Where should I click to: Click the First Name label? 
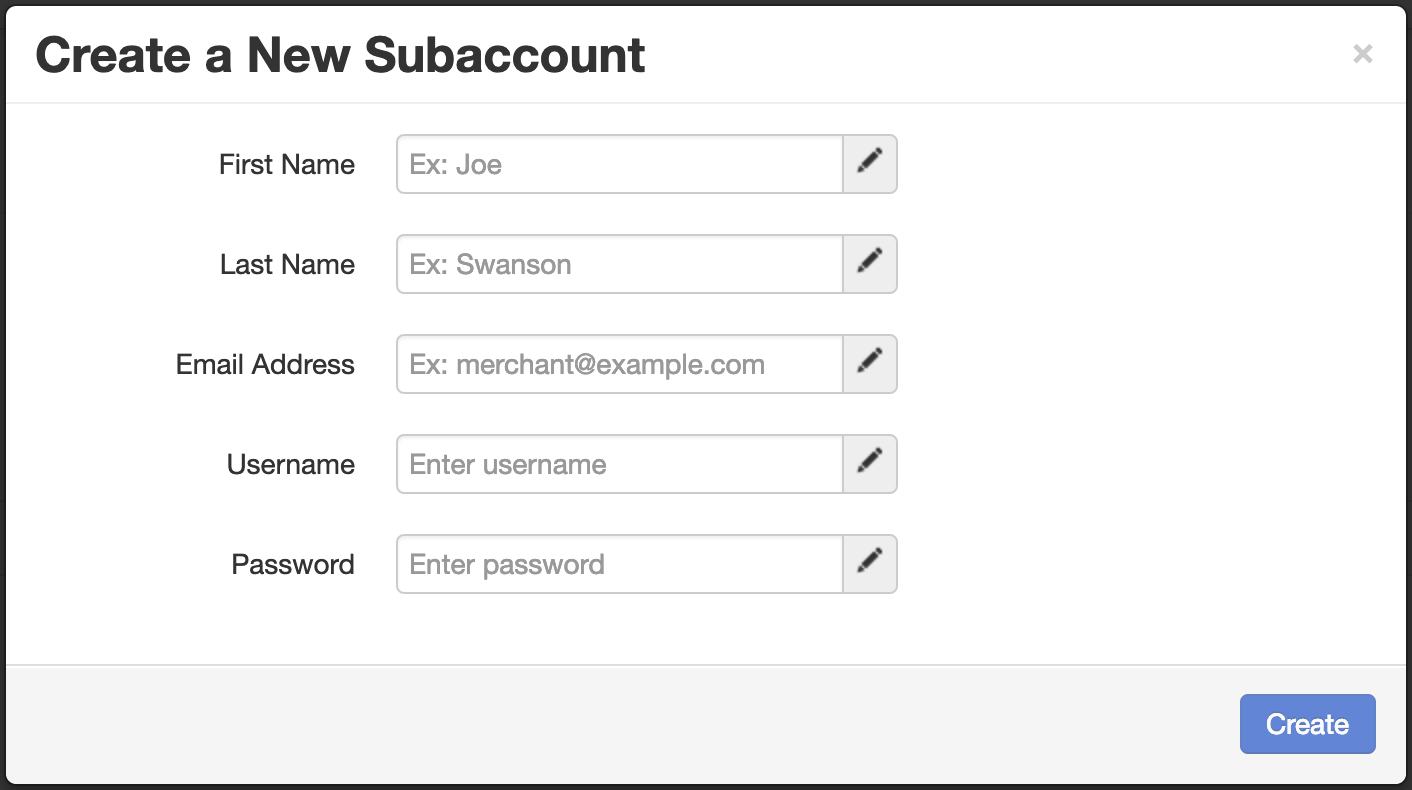tap(286, 164)
